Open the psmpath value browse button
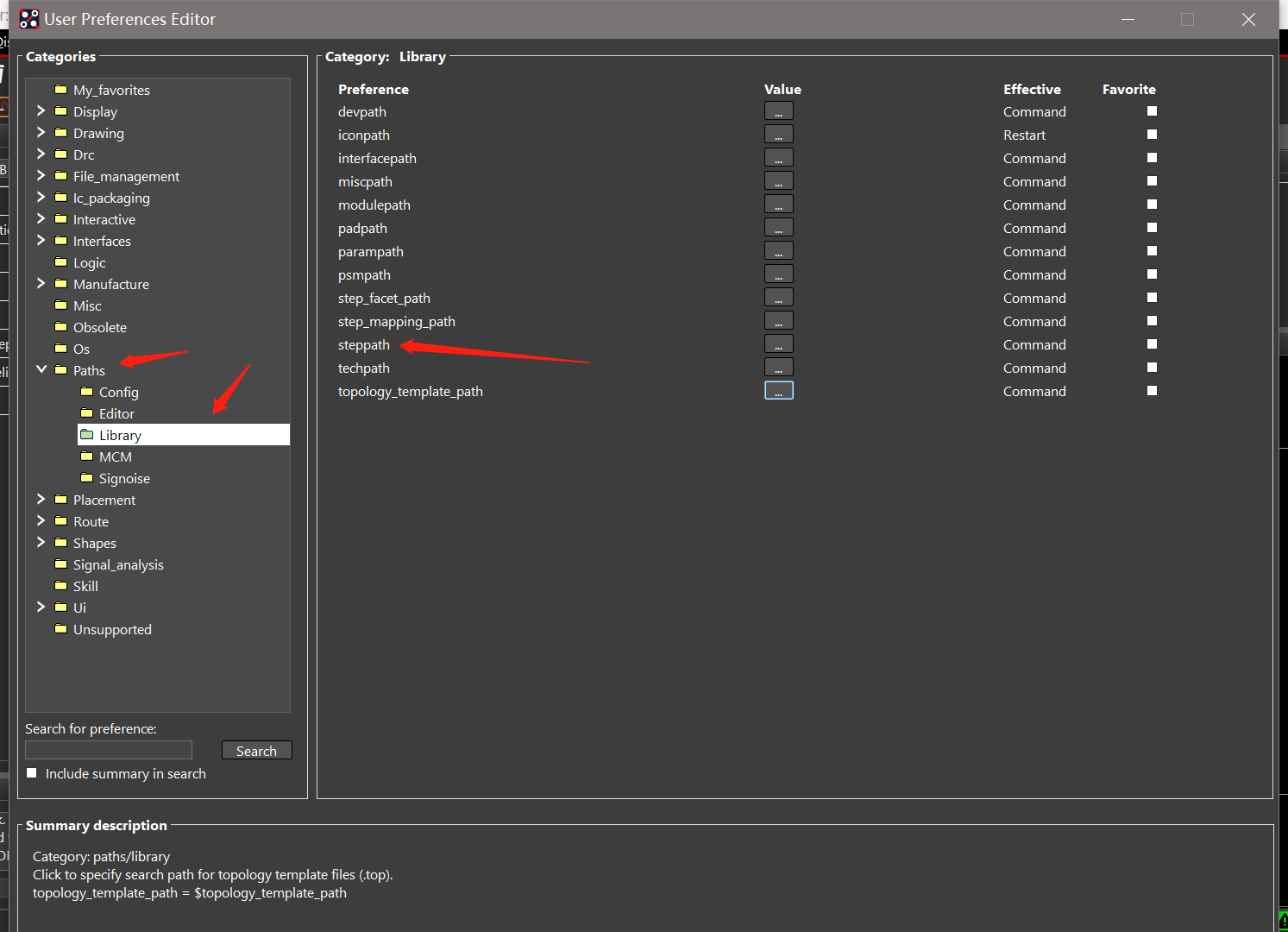Viewport: 1288px width, 932px height. pyautogui.click(x=778, y=274)
